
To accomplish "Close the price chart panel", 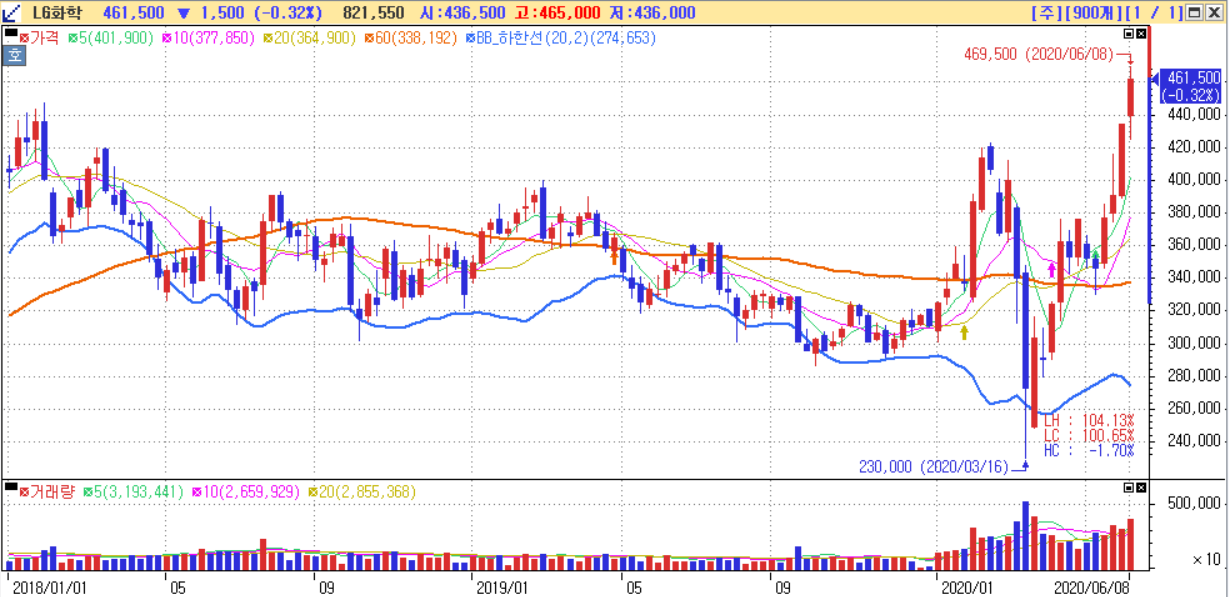I will click(x=1141, y=33).
